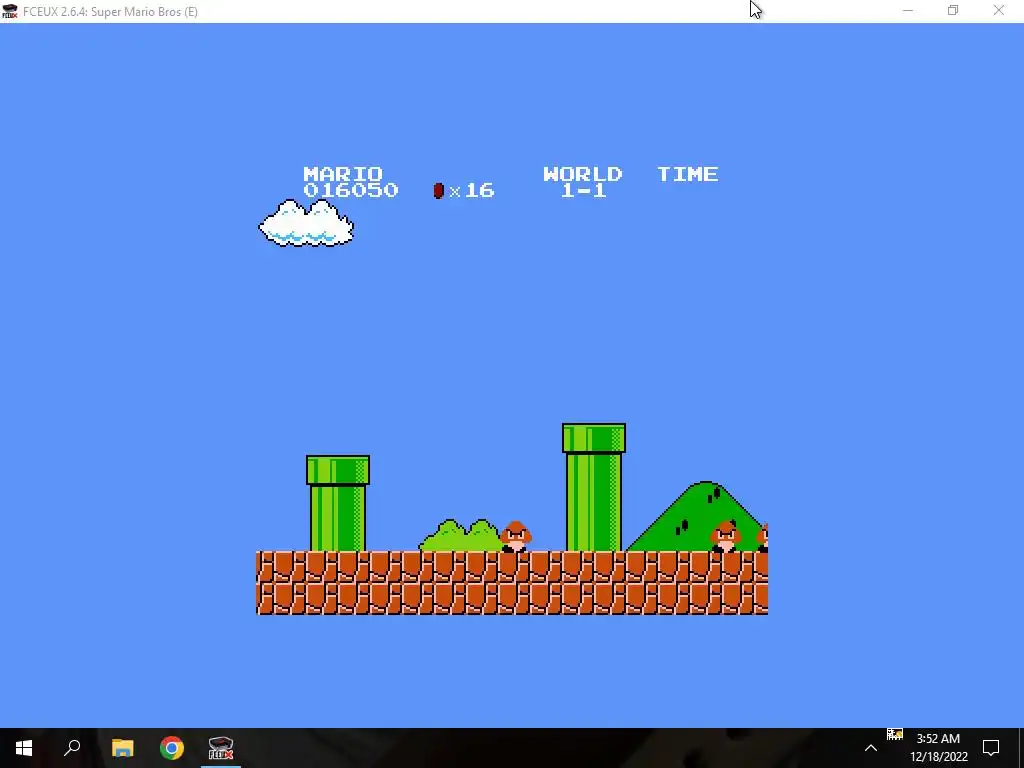Open the notification center icon
The height and width of the screenshot is (768, 1024).
(991, 748)
